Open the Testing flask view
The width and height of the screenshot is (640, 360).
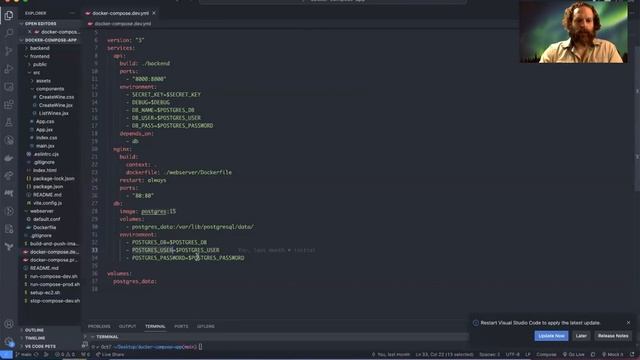click(x=9, y=122)
